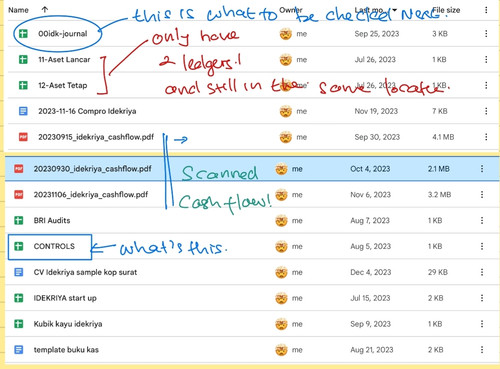
Task: Click the Aug 21, 2023 modified date
Action: pyautogui.click(x=372, y=350)
